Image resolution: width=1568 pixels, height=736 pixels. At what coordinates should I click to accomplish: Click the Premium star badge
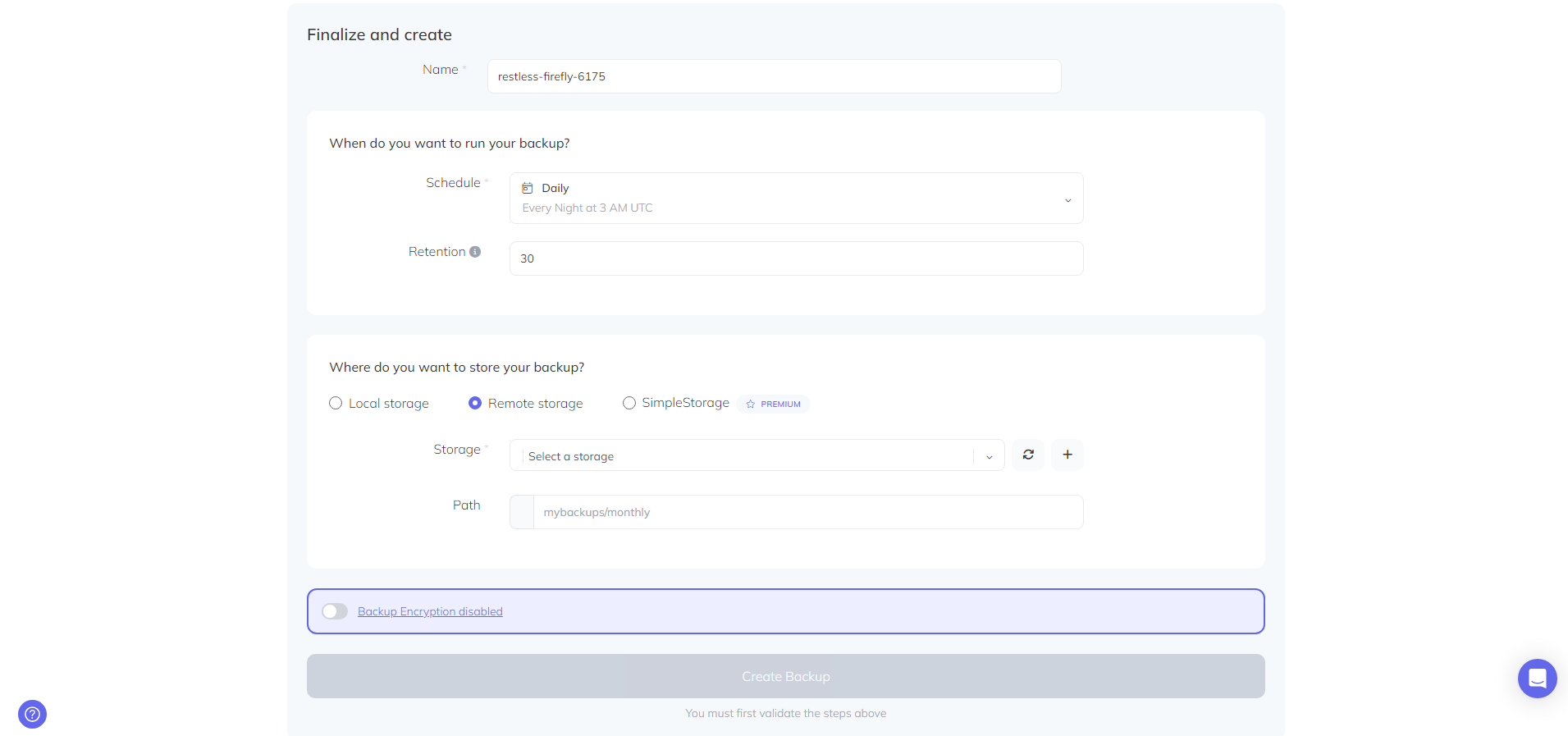[x=773, y=404]
